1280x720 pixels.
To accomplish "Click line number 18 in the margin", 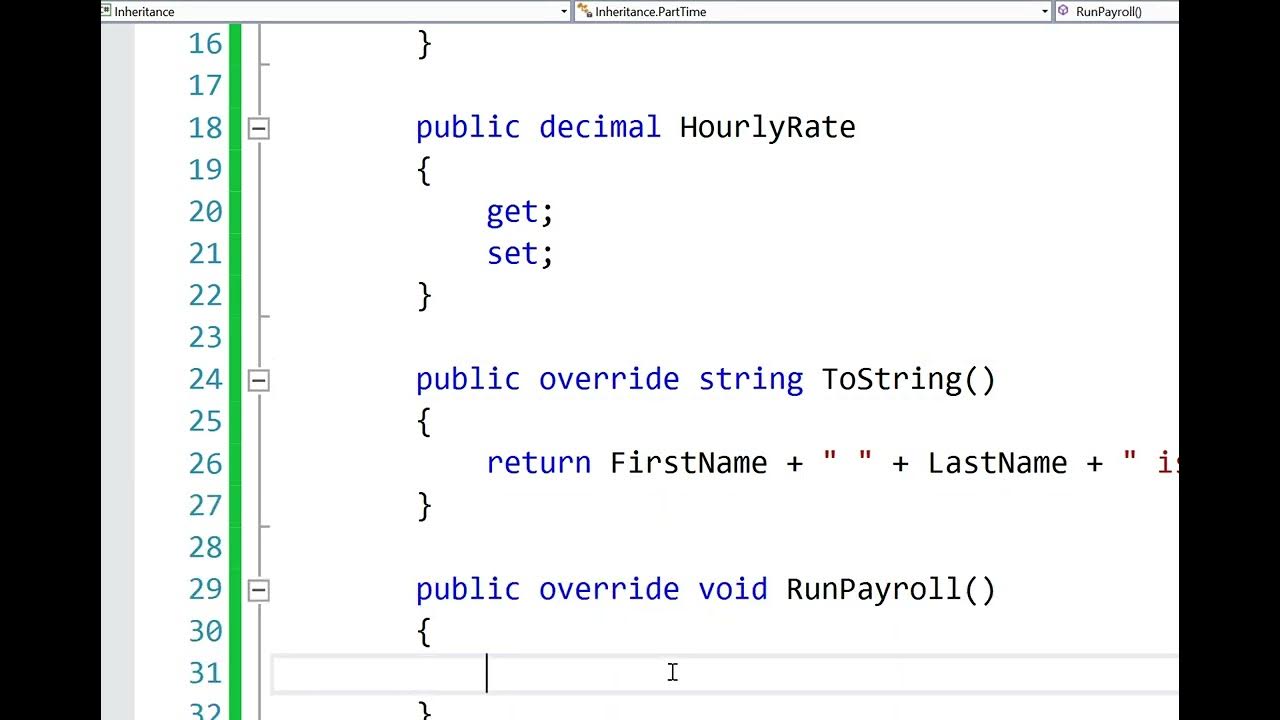I will pos(205,128).
